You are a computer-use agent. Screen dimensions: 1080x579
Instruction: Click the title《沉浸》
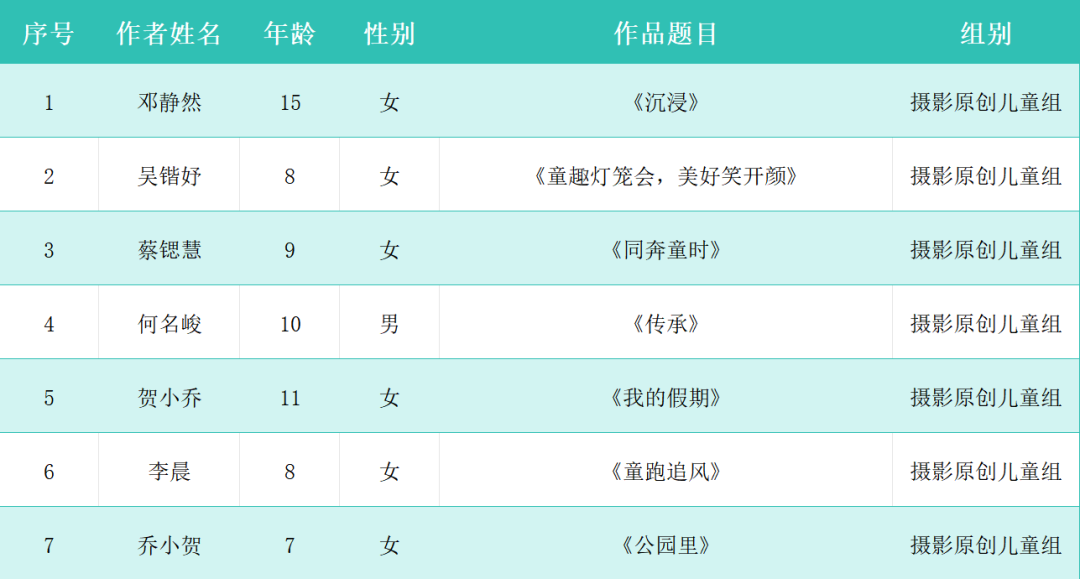point(666,102)
